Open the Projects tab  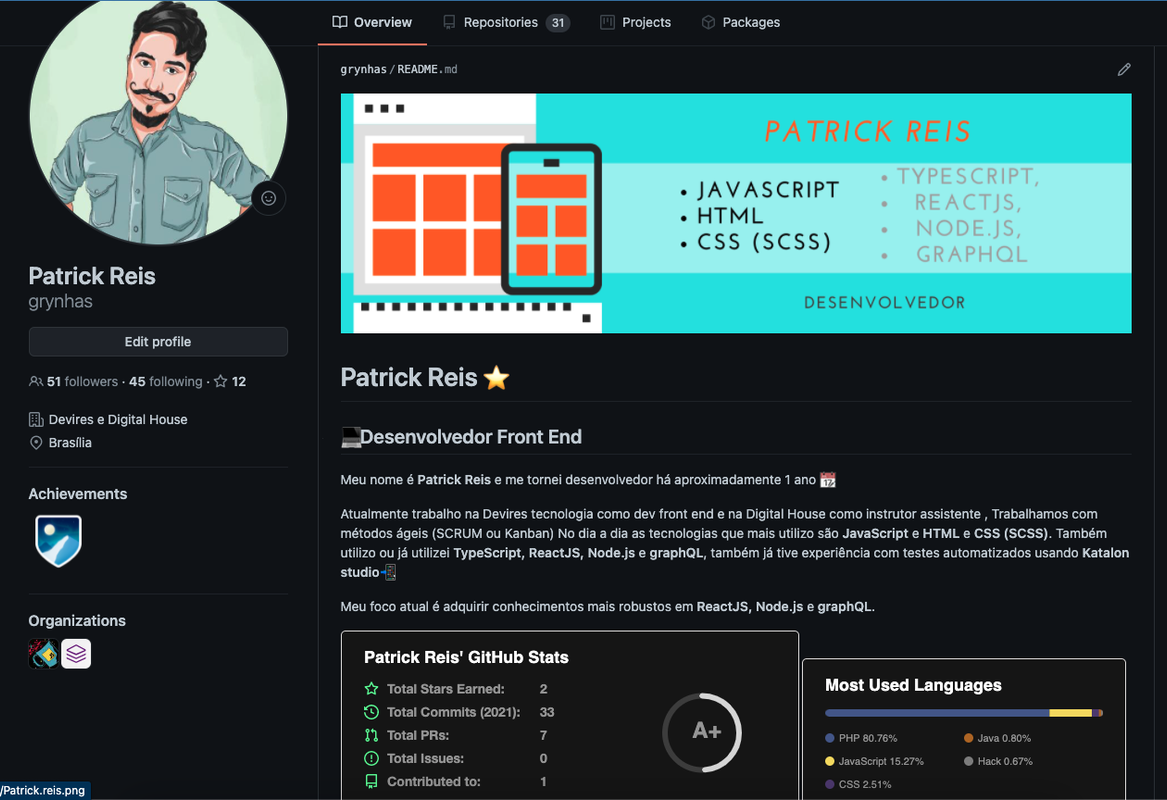[x=636, y=22]
